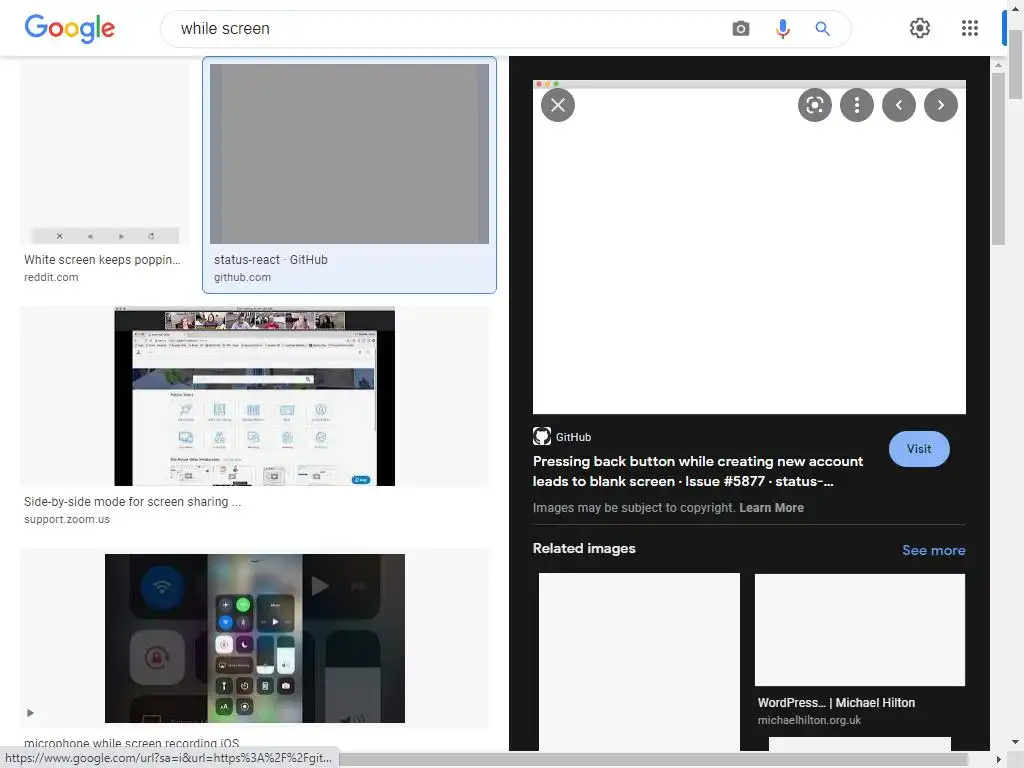Click 'WordPress... | Michael Hilton' caption
The width and height of the screenshot is (1024, 768).
(836, 703)
